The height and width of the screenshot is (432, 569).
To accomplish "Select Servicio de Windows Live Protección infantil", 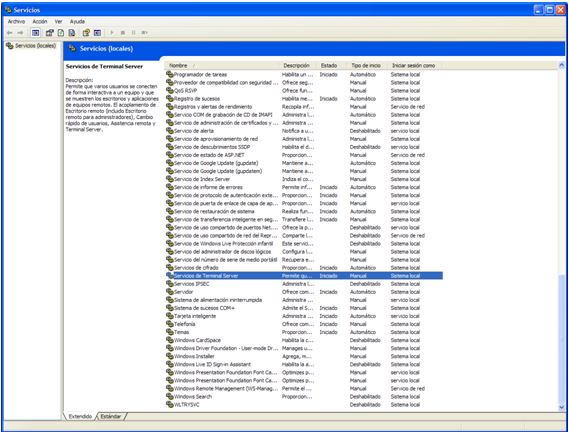I will tap(304, 244).
